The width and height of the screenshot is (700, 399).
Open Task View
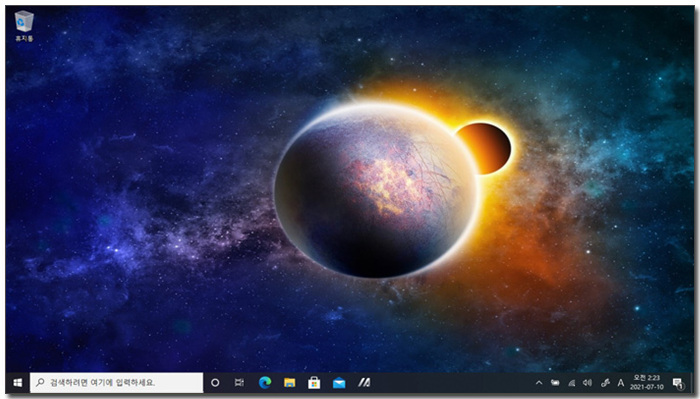click(239, 383)
